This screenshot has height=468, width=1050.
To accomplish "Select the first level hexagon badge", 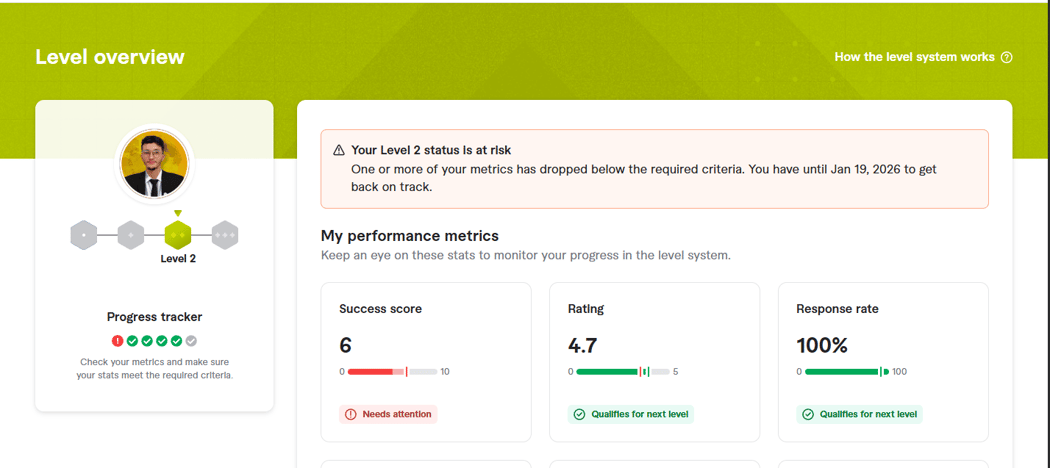I will pos(84,236).
